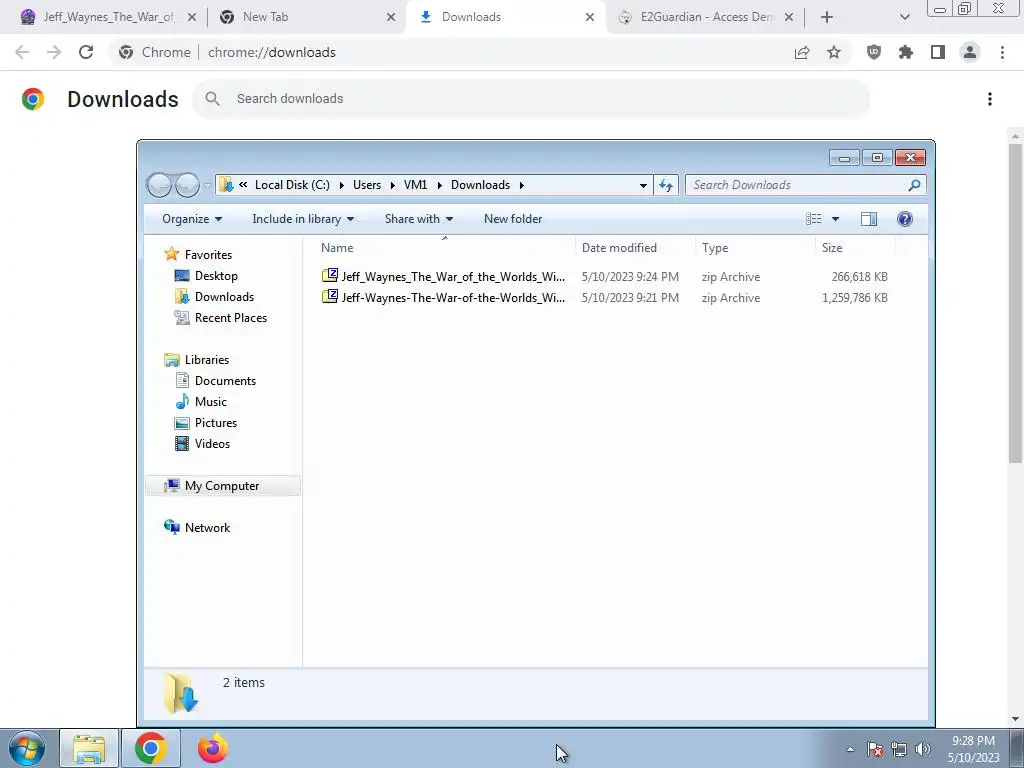Close the New Tab tab
1024x768 pixels.
(x=391, y=17)
